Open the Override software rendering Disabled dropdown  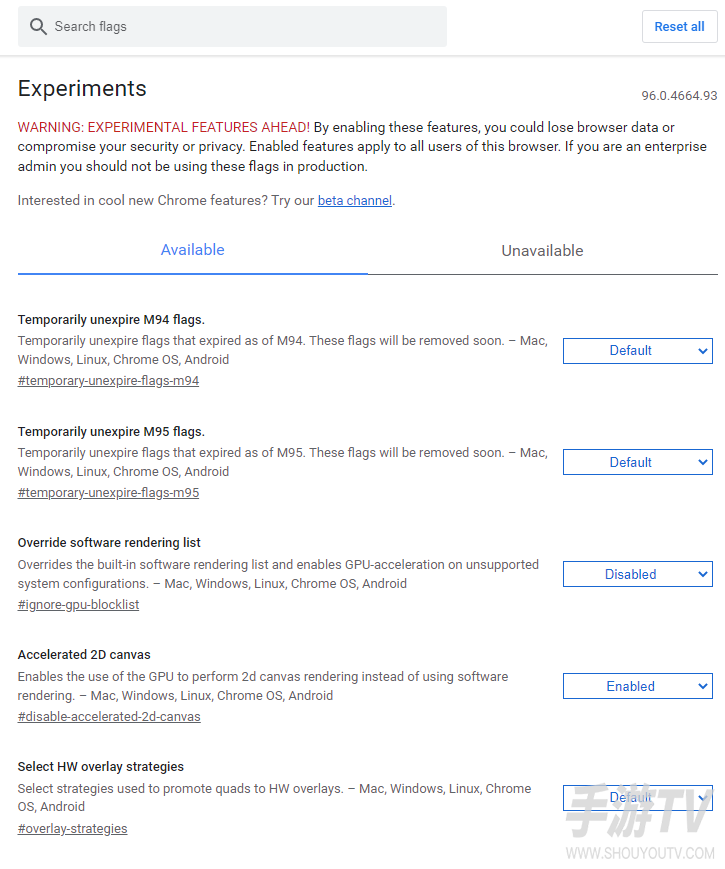pyautogui.click(x=637, y=574)
